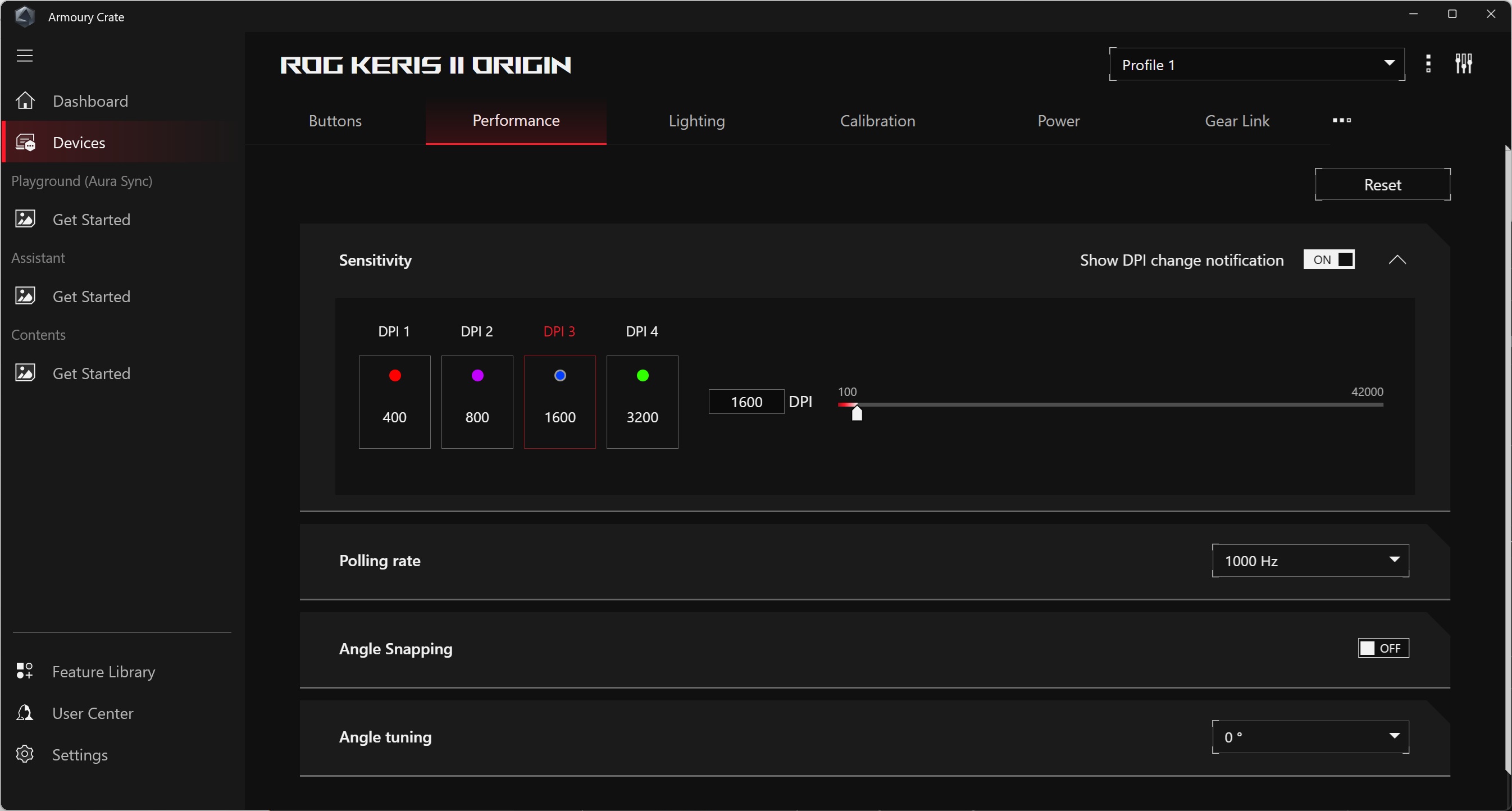The height and width of the screenshot is (811, 1512).
Task: Toggle Show DPI change notification switch
Action: pyautogui.click(x=1329, y=259)
